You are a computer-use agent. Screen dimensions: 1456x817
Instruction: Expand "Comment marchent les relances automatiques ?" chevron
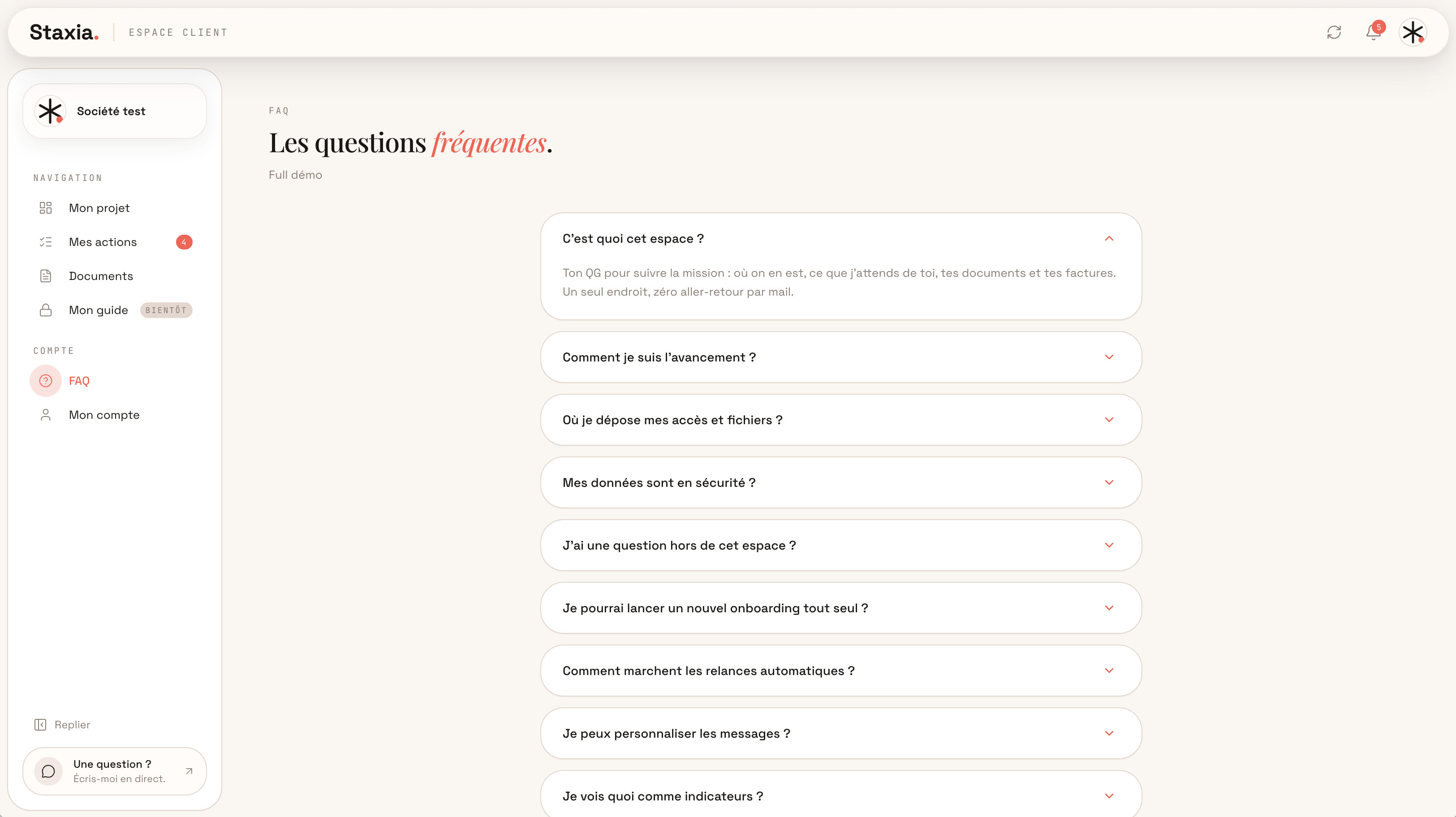pyautogui.click(x=1109, y=671)
